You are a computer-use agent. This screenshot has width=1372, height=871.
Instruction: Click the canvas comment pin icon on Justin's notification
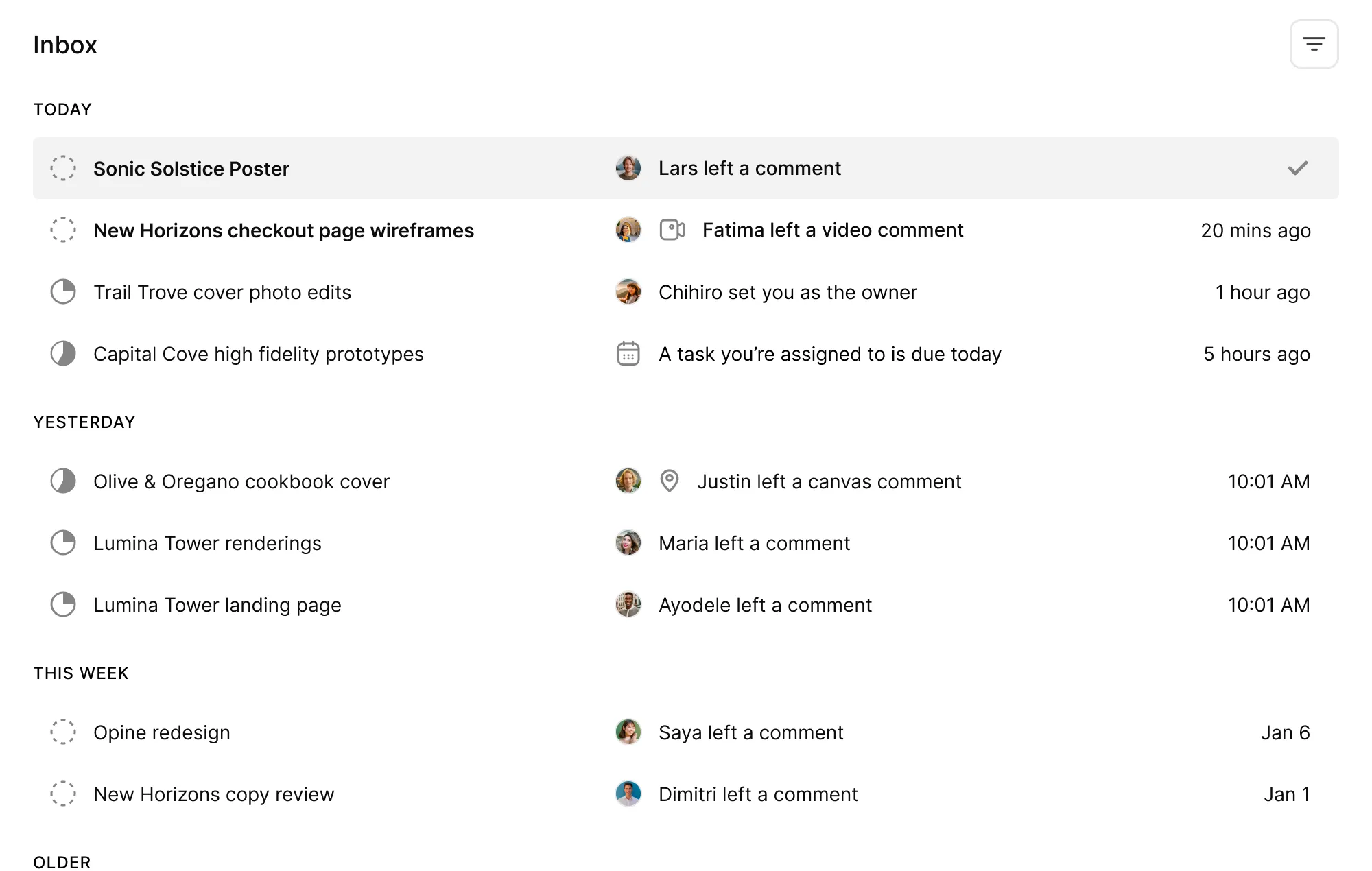point(670,481)
